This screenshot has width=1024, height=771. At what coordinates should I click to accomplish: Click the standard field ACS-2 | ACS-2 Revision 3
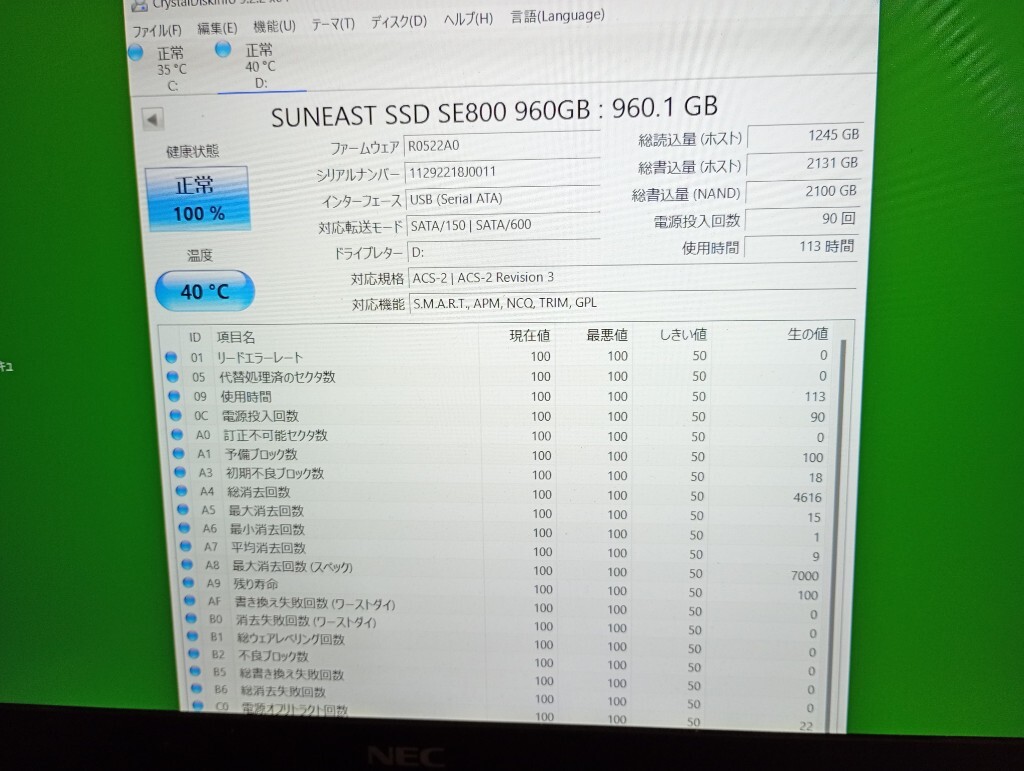pos(632,277)
